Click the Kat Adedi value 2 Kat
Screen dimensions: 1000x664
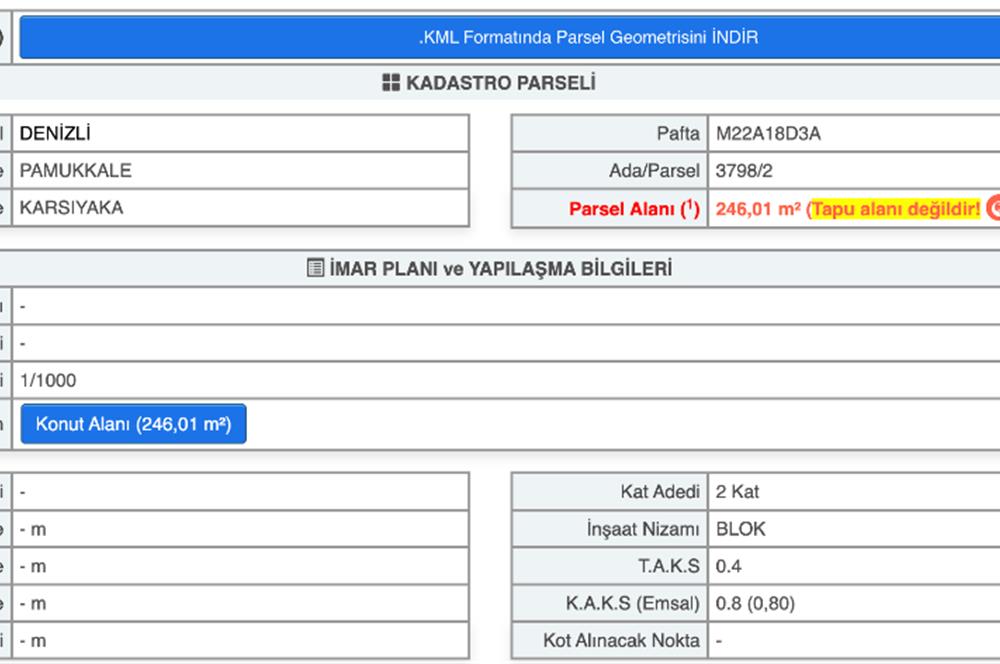(738, 492)
